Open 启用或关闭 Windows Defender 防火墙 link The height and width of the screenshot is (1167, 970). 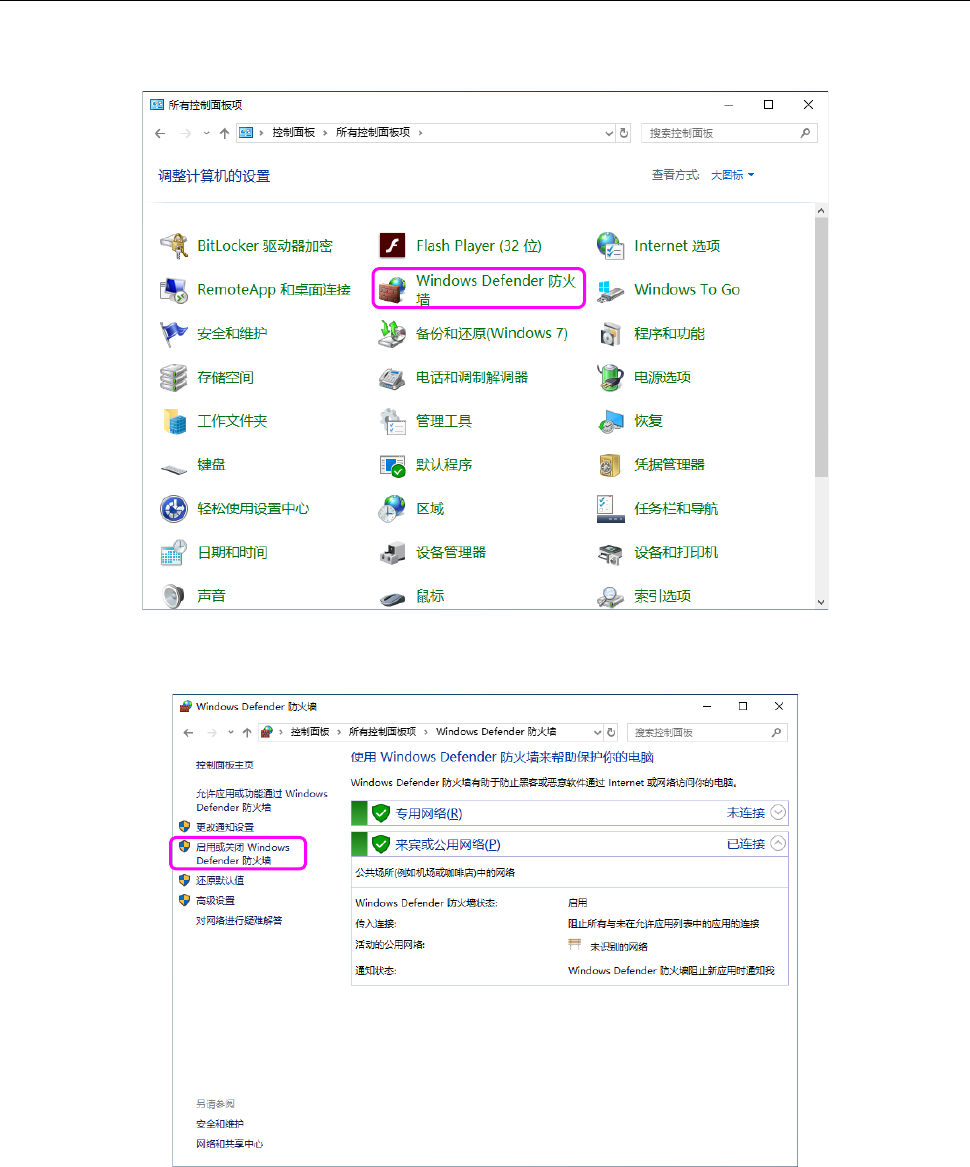pos(243,854)
